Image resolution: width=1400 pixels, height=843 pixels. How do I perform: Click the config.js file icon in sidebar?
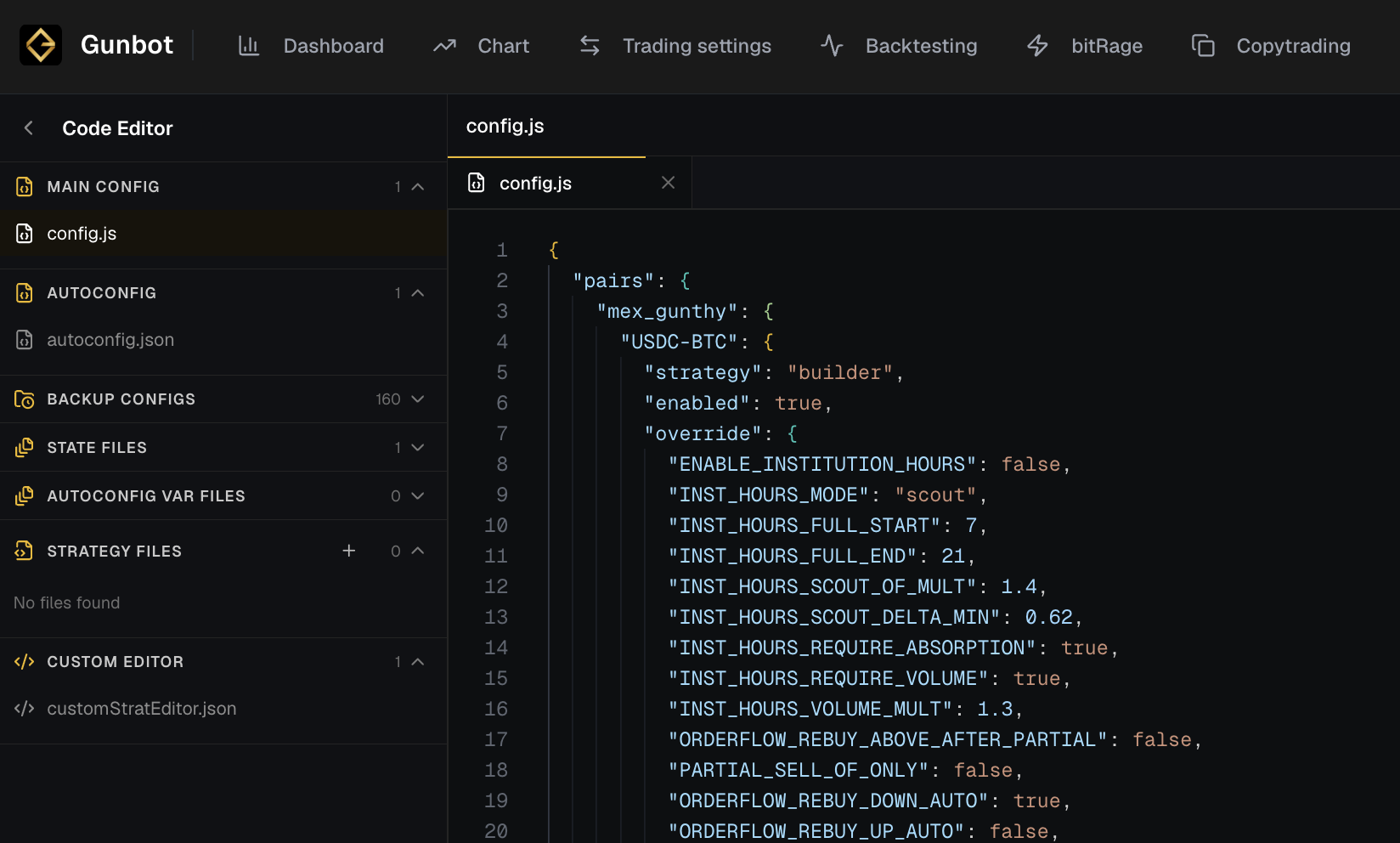click(x=25, y=234)
